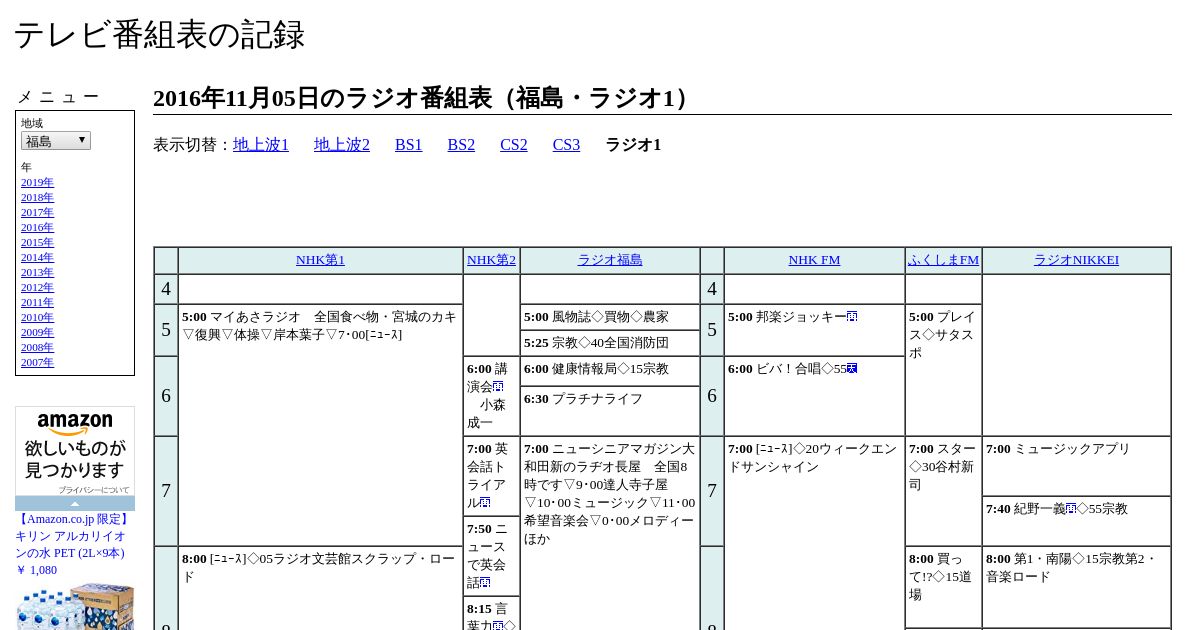Open the NHK FM channel header link
The height and width of the screenshot is (630, 1200).
814,260
